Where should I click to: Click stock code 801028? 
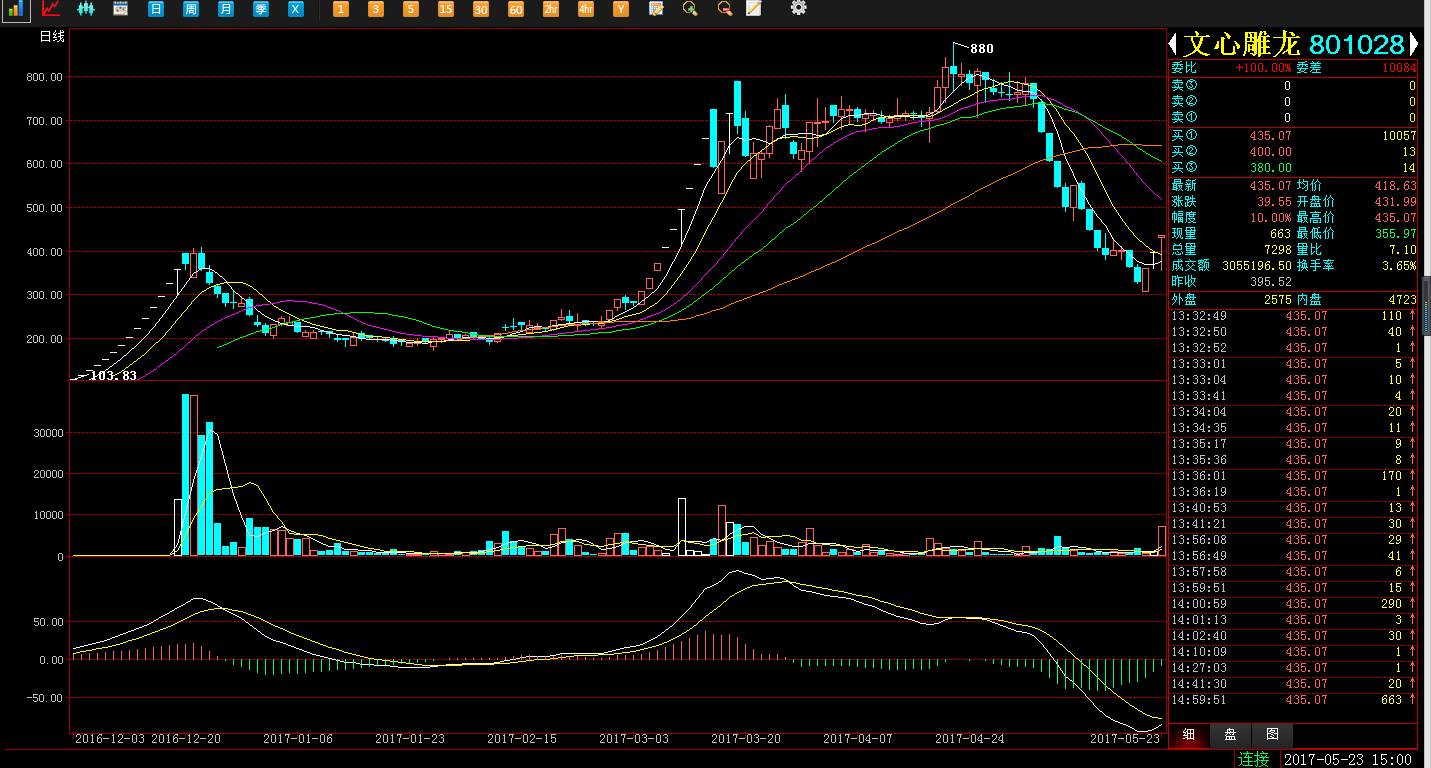coord(1357,44)
